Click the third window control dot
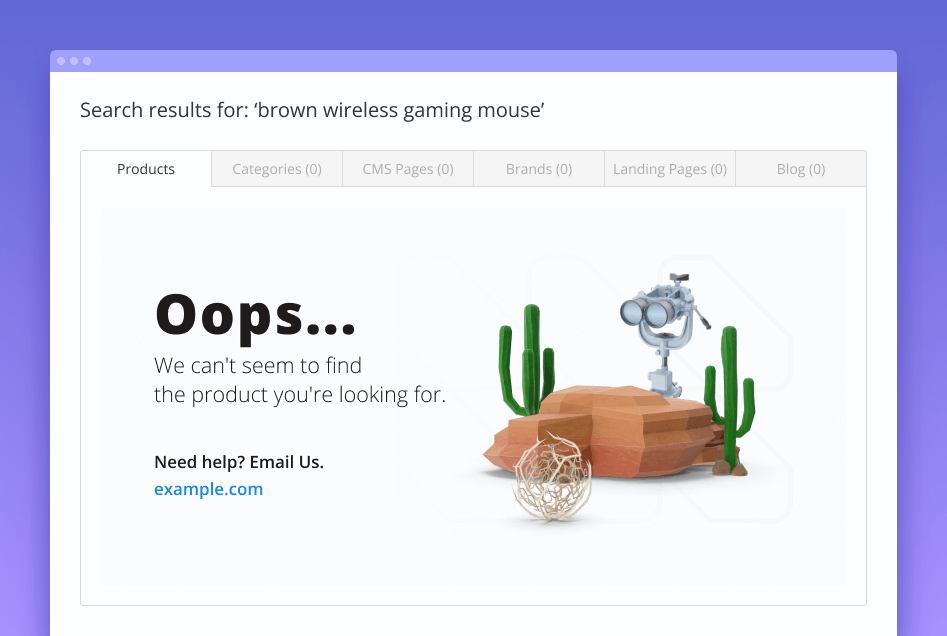This screenshot has height=636, width=947. pyautogui.click(x=87, y=61)
